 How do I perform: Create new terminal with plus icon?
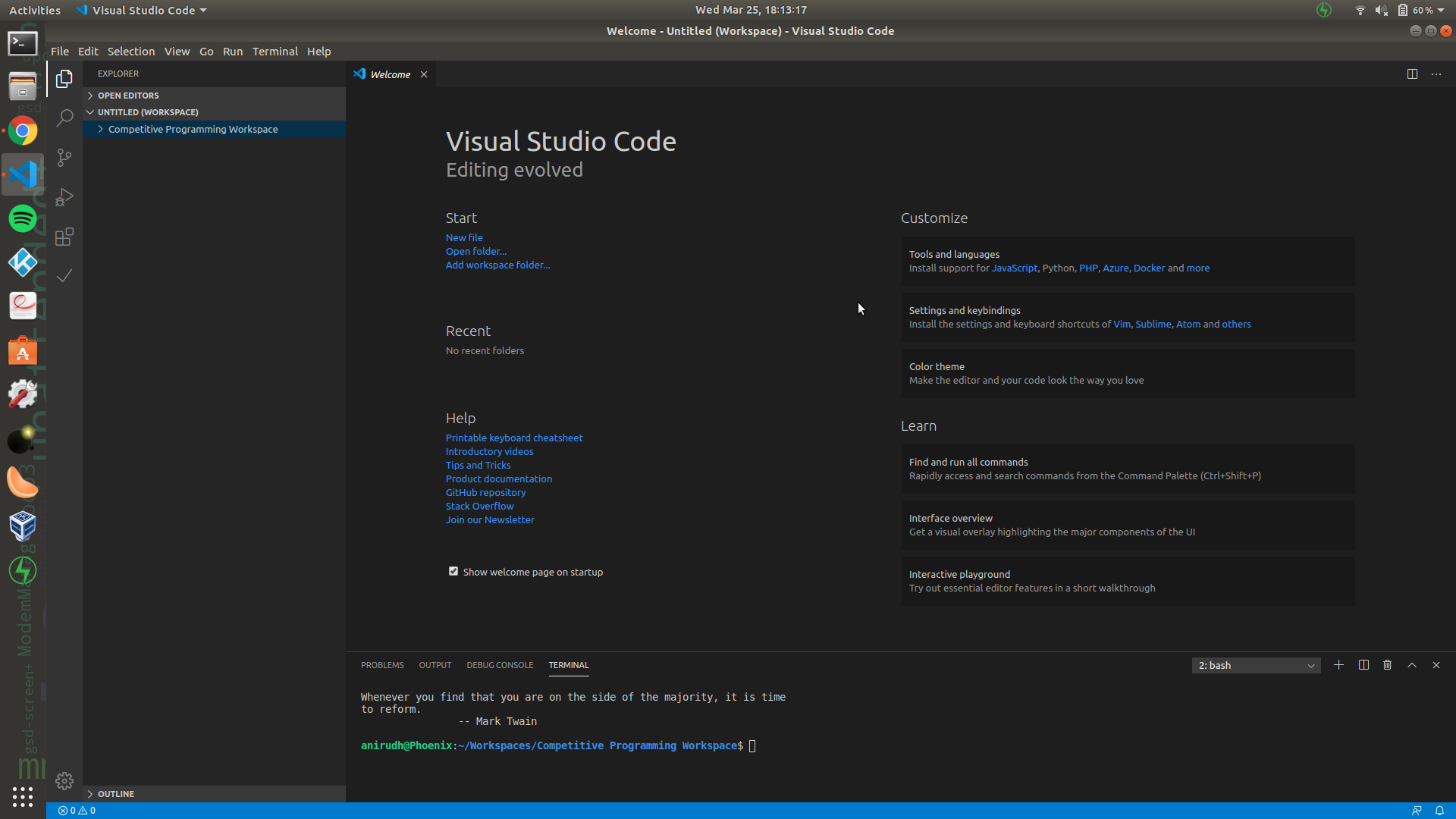(x=1339, y=665)
